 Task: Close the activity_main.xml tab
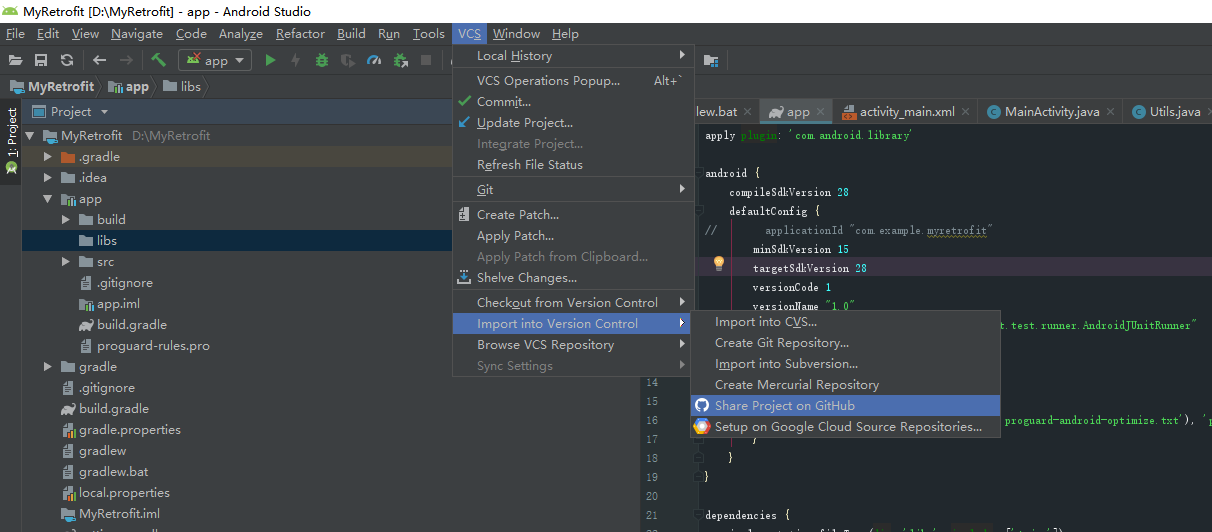coord(965,112)
